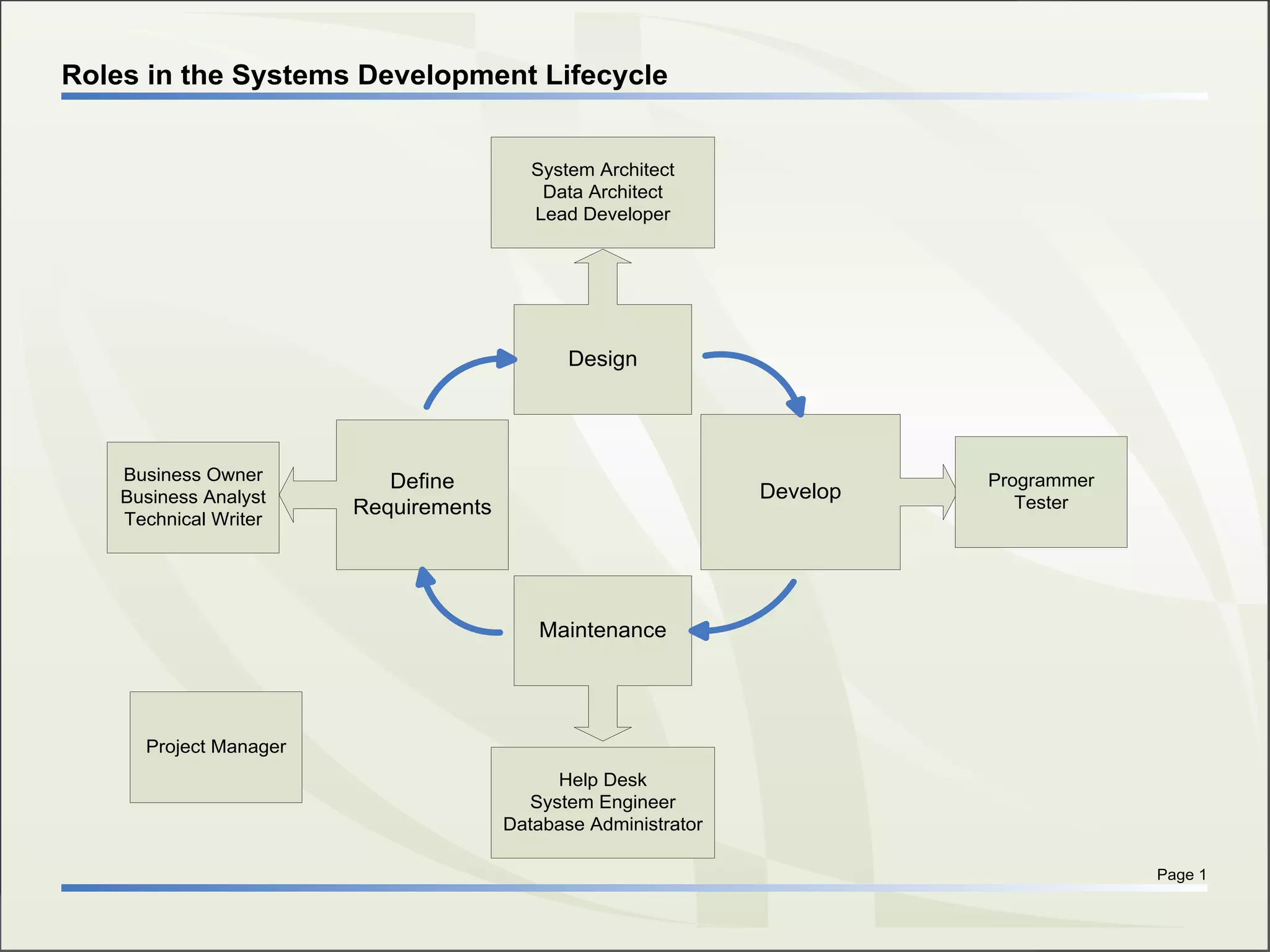This screenshot has width=1270, height=952.
Task: Click the Page 1 footer label
Action: (x=1181, y=875)
